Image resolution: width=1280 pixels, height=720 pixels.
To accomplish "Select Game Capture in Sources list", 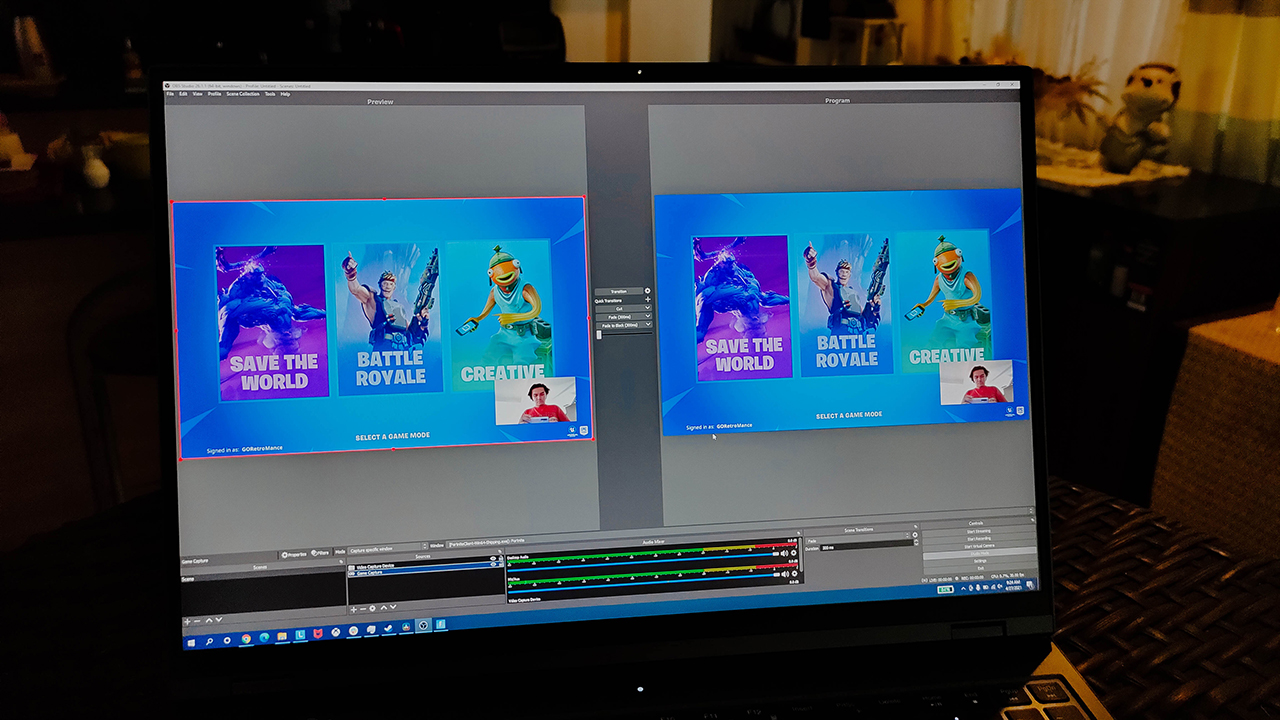I will pyautogui.click(x=371, y=572).
